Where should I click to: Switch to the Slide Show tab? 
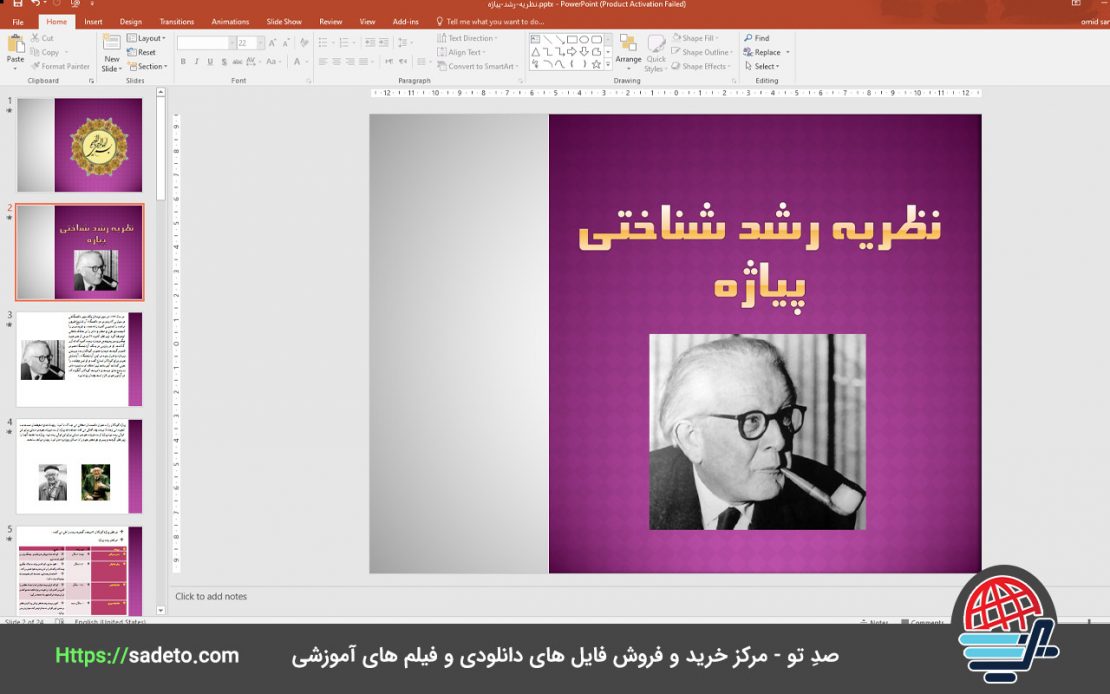[x=284, y=22]
